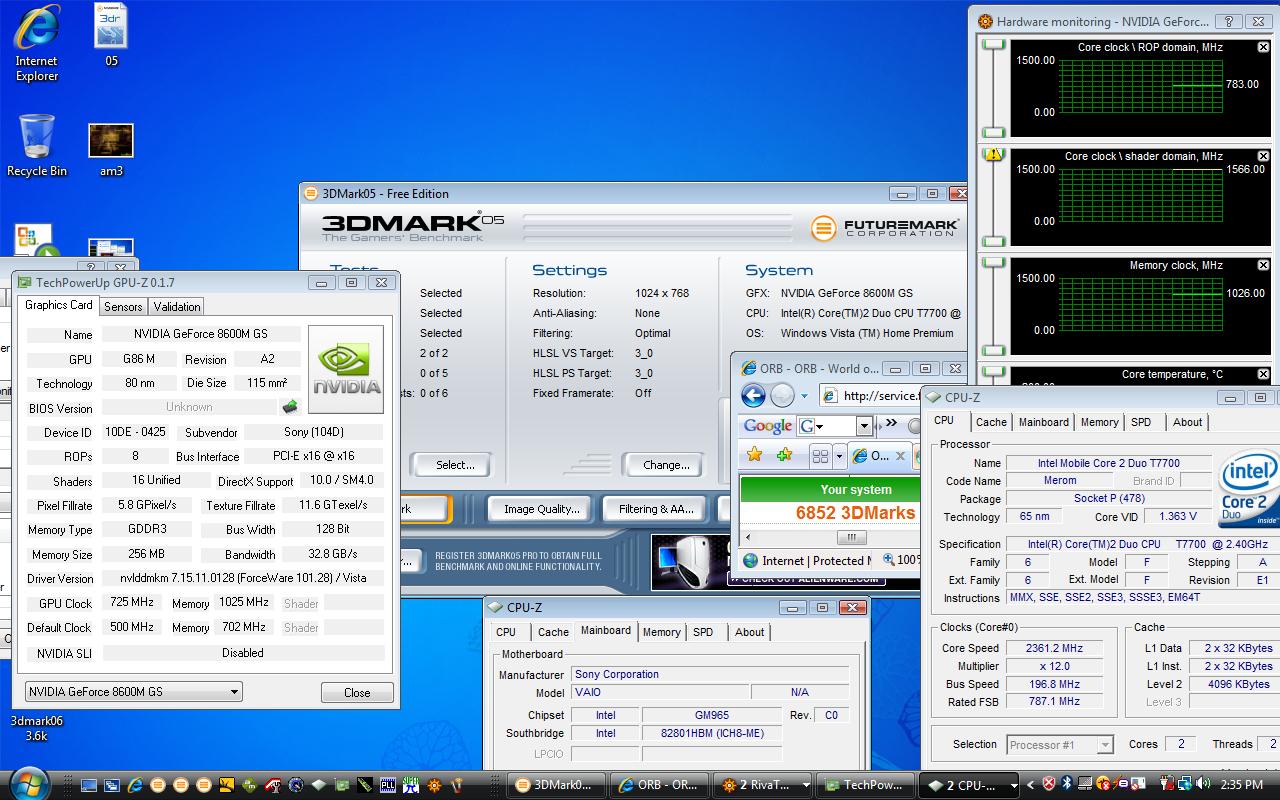Viewport: 1280px width, 800px height.
Task: Open Cache tab in front CPU-Z window
Action: (991, 422)
